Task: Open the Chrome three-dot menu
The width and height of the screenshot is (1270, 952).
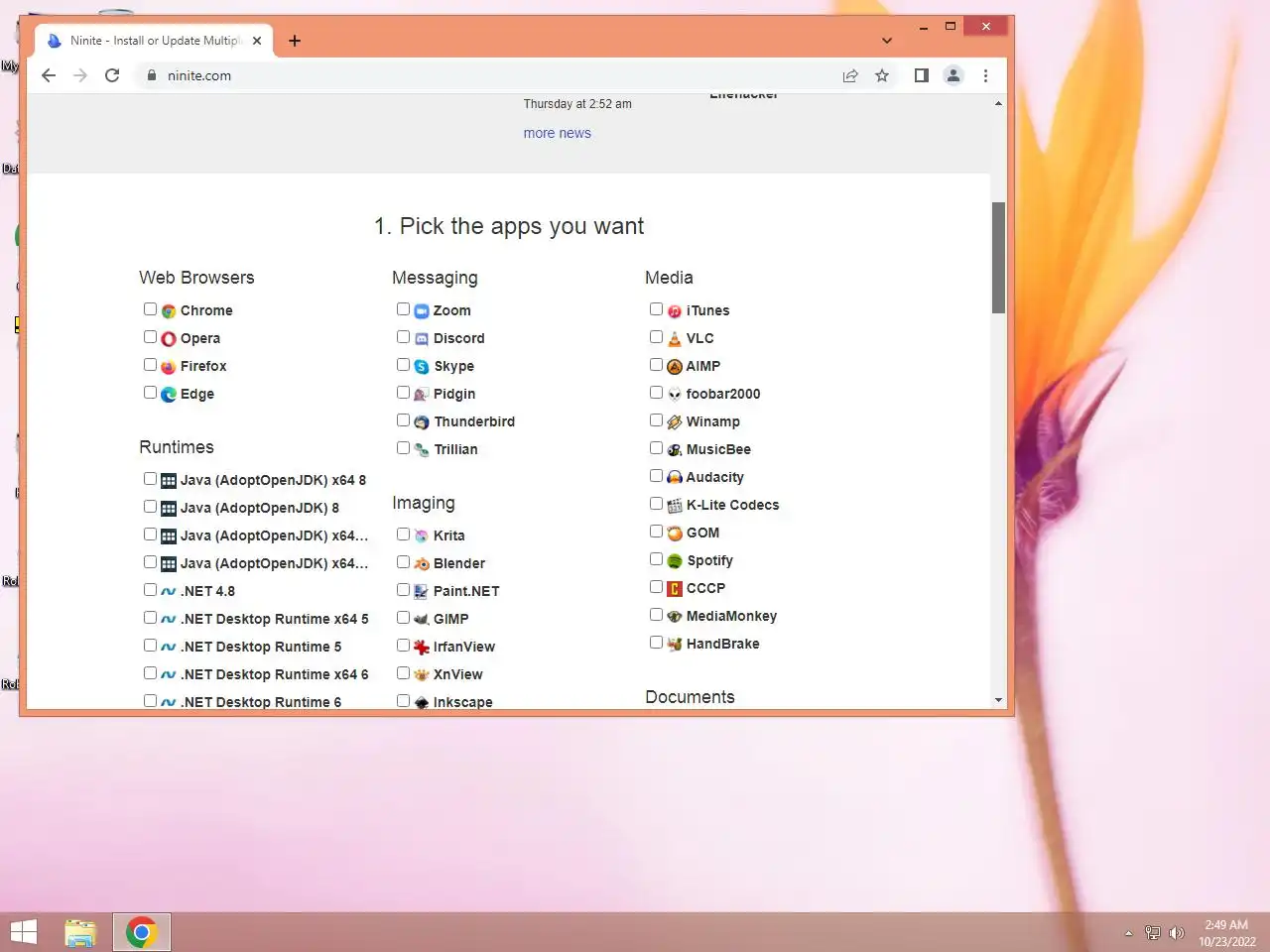Action: pyautogui.click(x=985, y=75)
